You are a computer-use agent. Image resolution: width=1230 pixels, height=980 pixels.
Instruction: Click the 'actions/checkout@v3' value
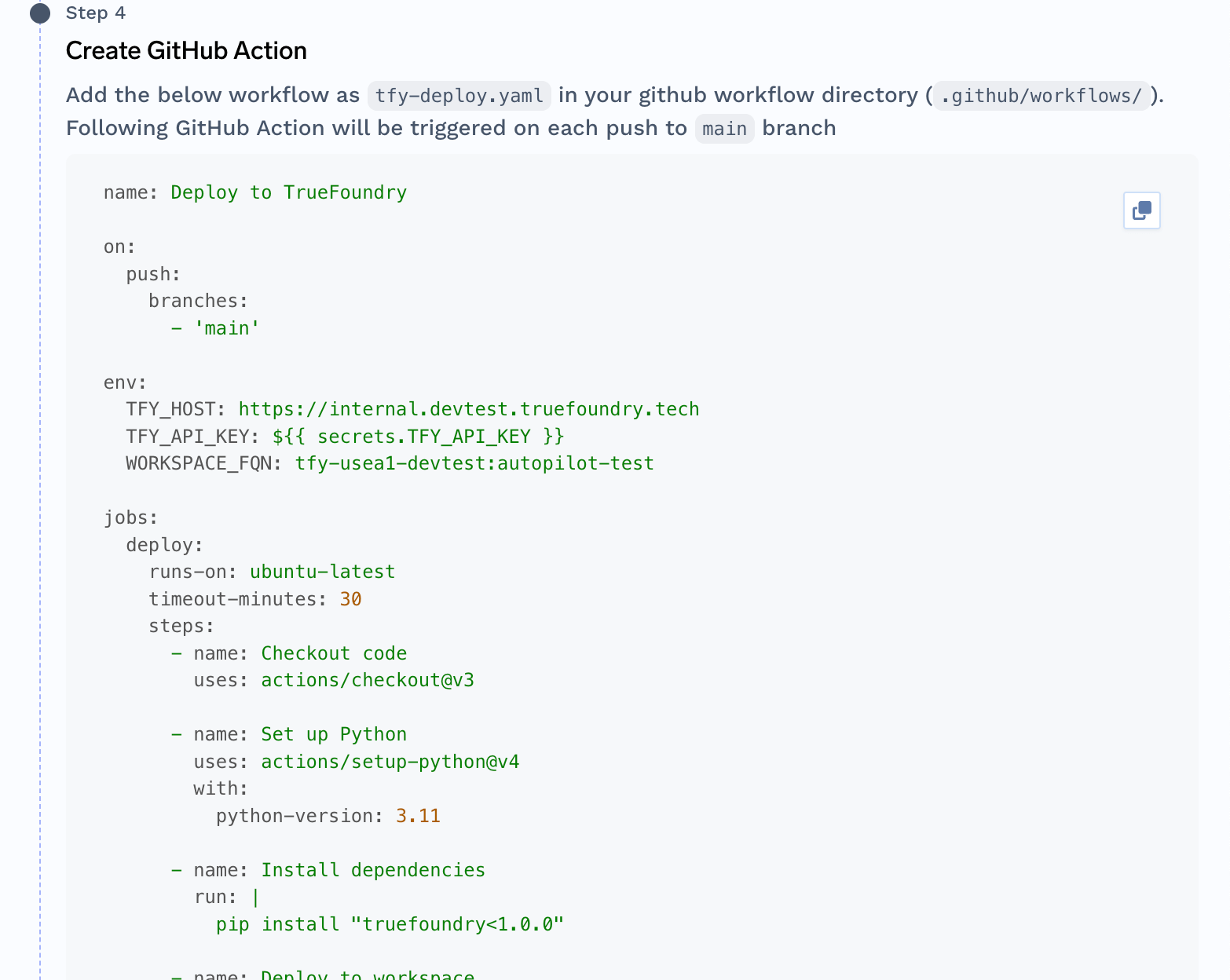(368, 680)
